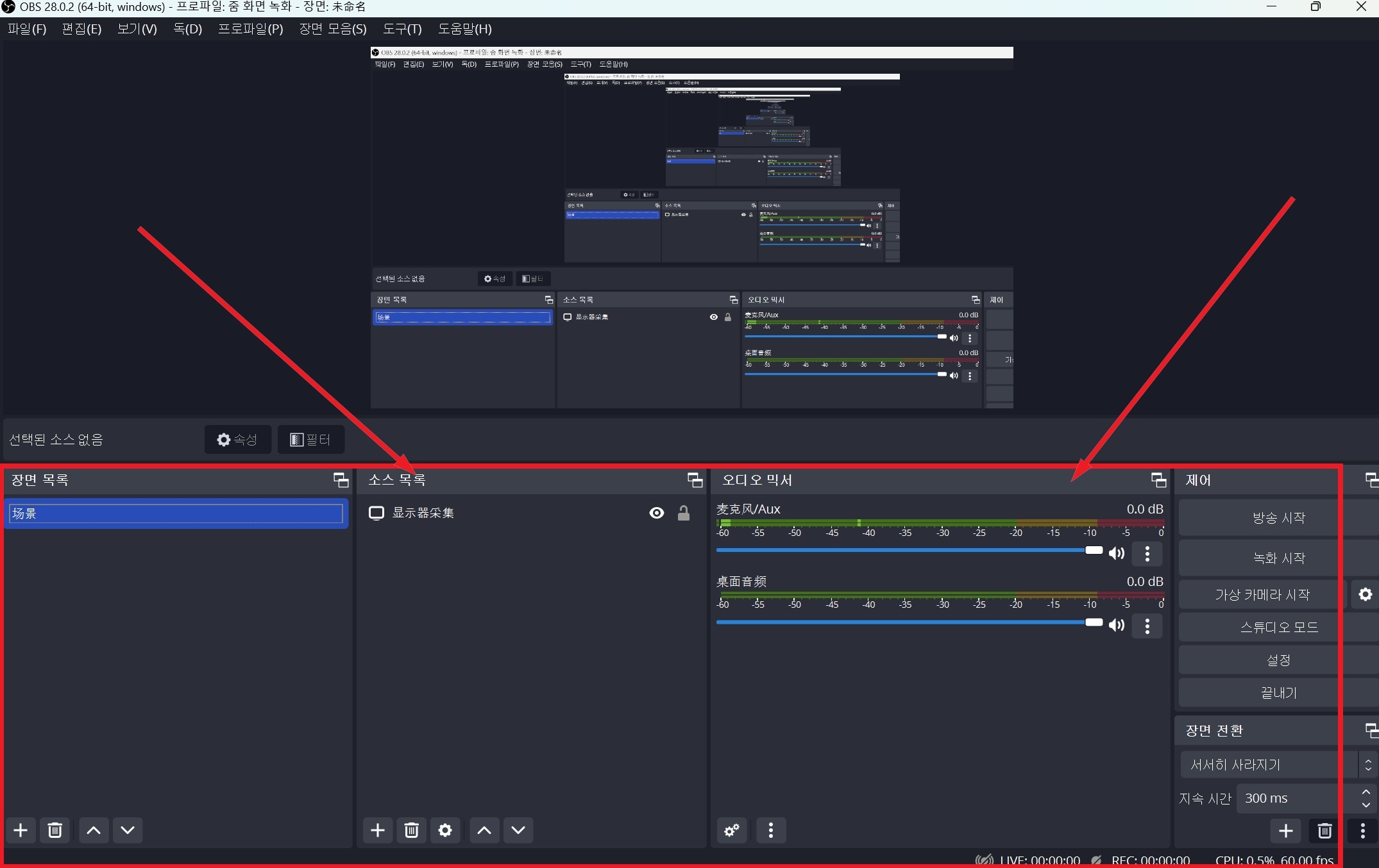The width and height of the screenshot is (1379, 868).
Task: Click the 방송 시작 (Start Streaming) button
Action: 1279,517
